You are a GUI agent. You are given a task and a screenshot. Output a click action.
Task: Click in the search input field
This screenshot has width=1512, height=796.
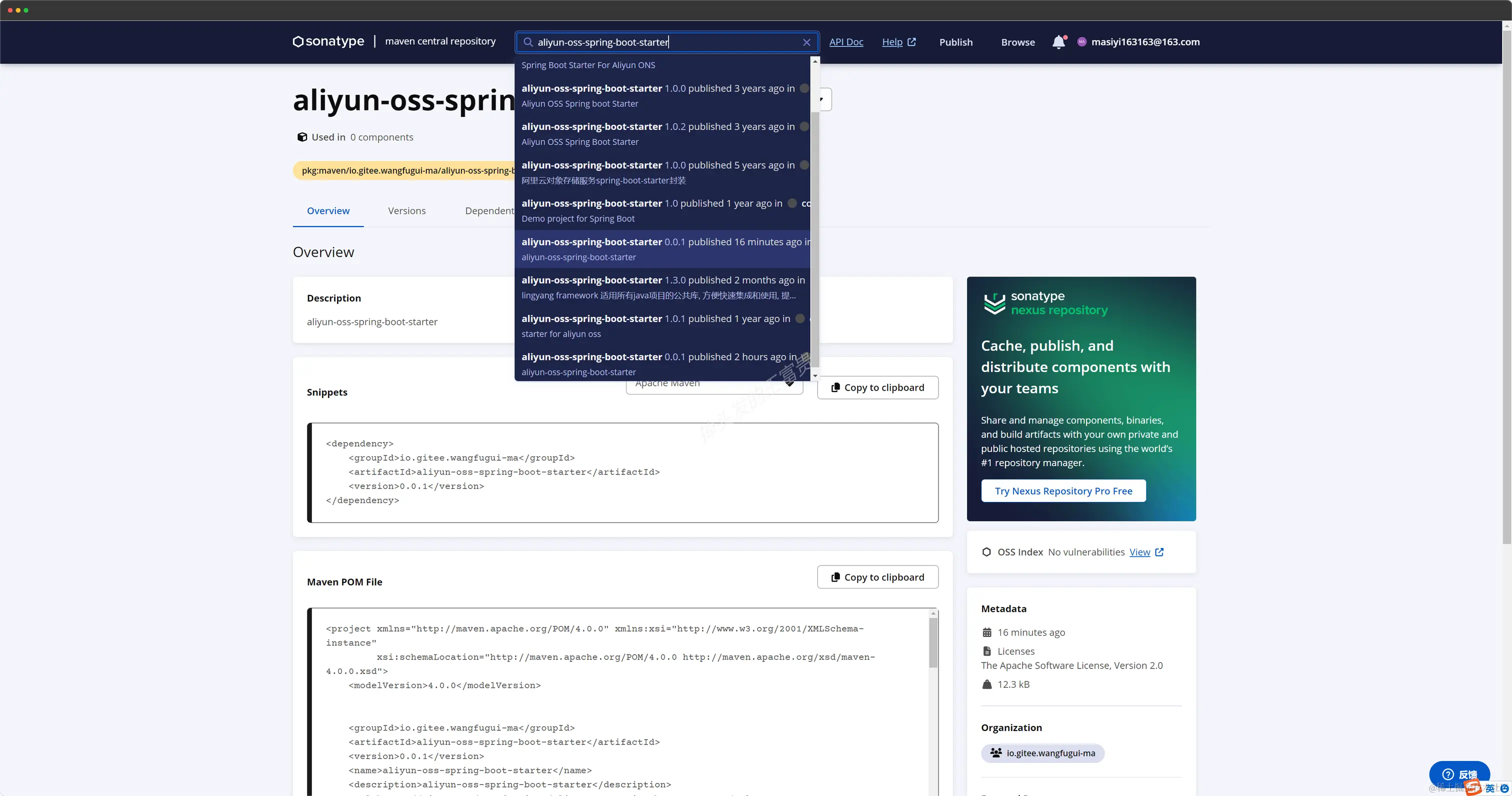pyautogui.click(x=663, y=42)
